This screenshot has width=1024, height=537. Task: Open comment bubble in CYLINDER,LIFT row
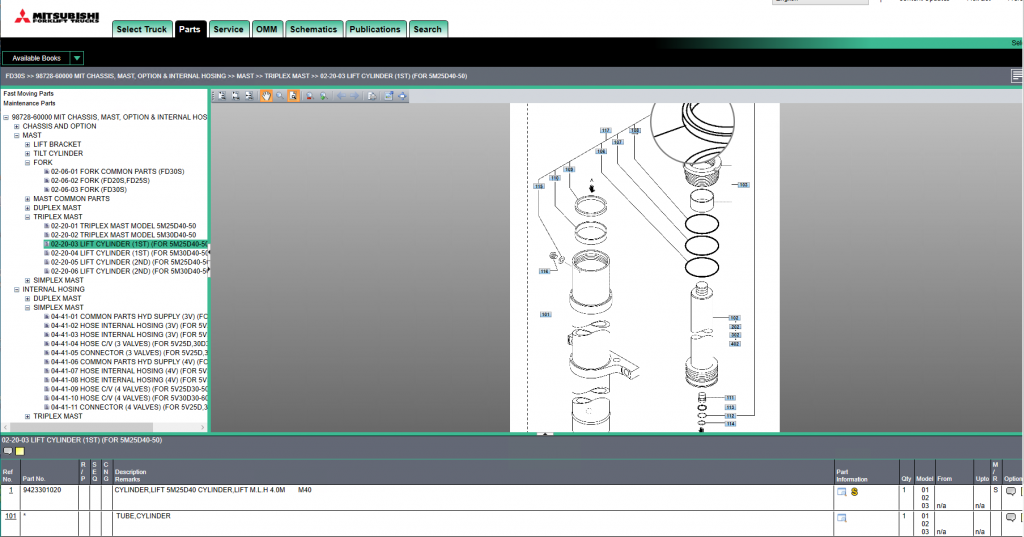pyautogui.click(x=1011, y=491)
